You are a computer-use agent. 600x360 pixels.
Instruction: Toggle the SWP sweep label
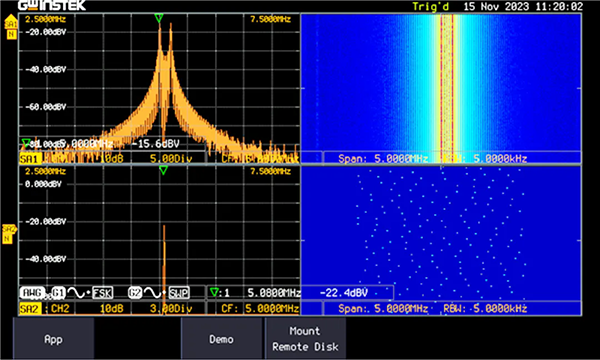pyautogui.click(x=179, y=293)
